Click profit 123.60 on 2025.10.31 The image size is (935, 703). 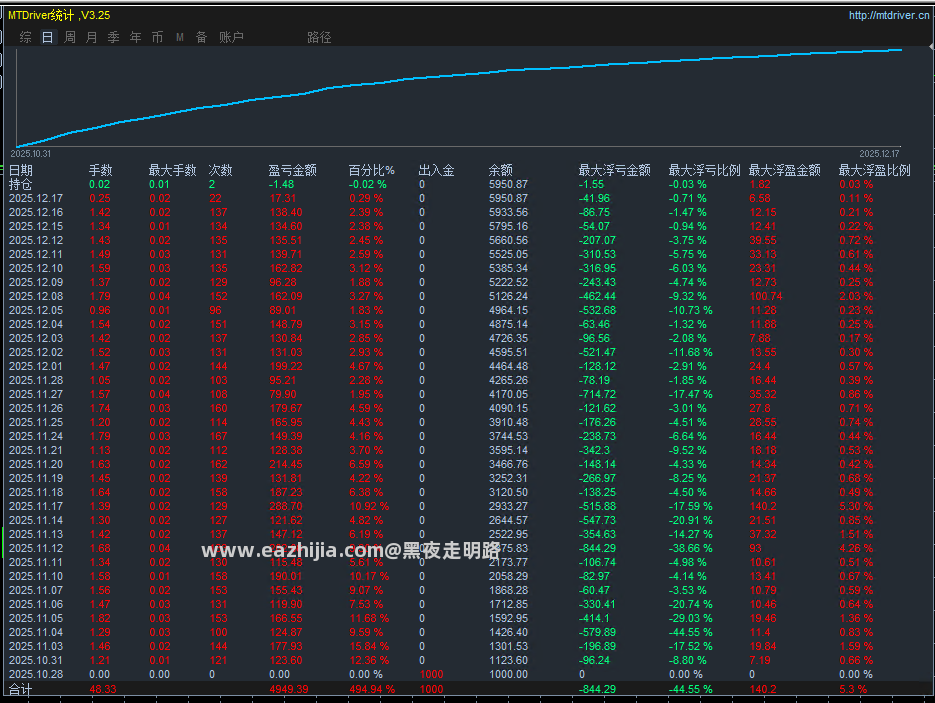point(286,660)
